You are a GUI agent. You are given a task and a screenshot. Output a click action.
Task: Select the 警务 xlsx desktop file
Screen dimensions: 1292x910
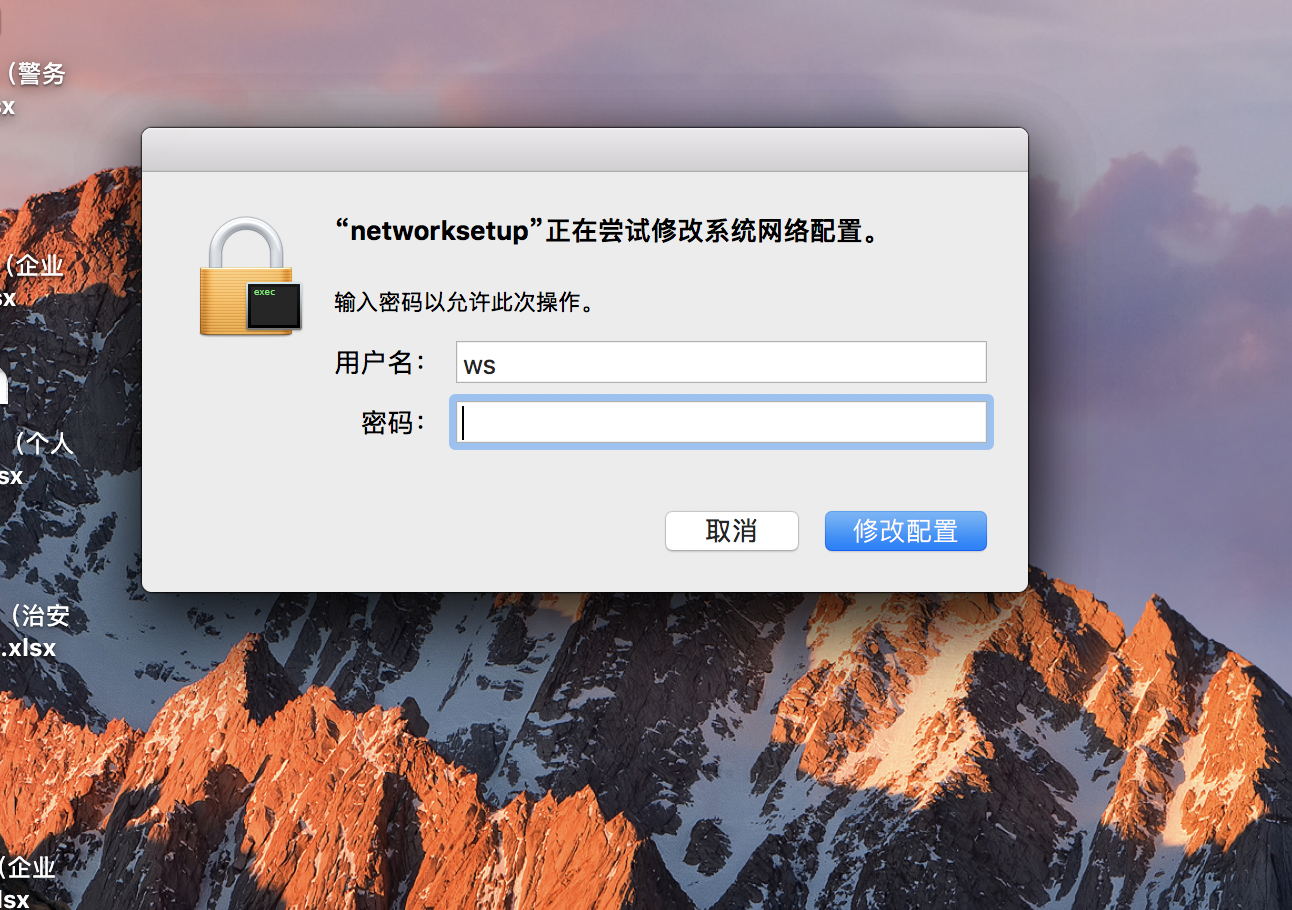[30, 89]
